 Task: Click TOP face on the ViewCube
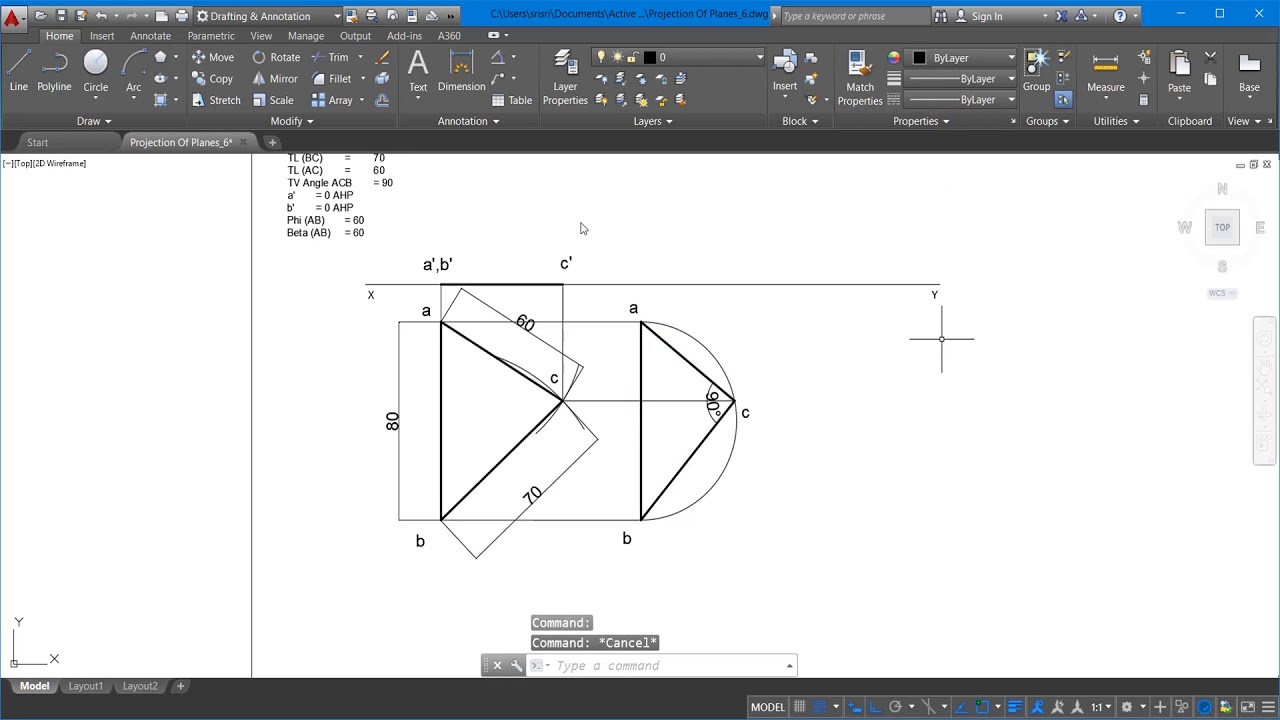(1222, 227)
